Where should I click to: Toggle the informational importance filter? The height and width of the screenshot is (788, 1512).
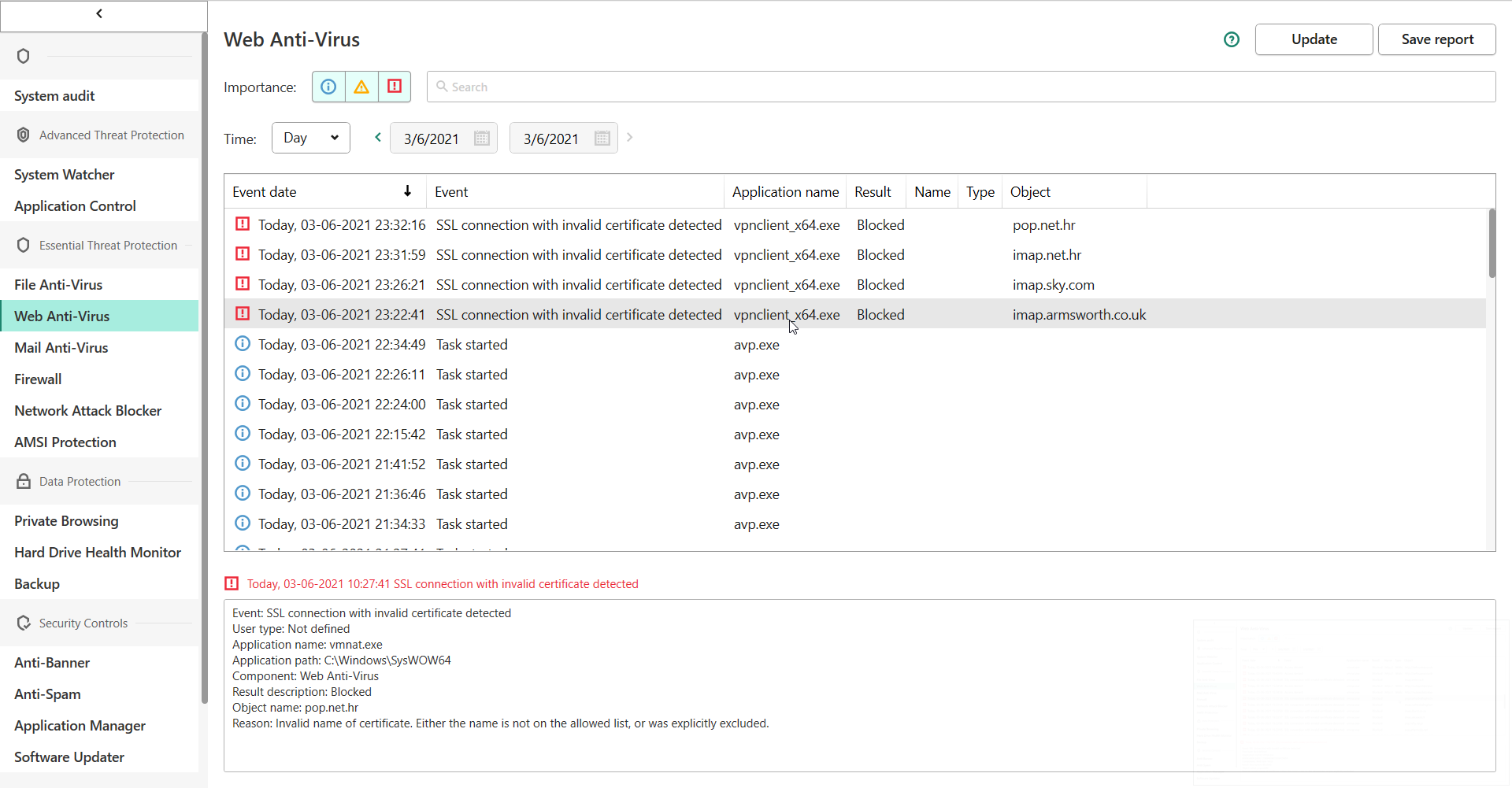[x=328, y=87]
